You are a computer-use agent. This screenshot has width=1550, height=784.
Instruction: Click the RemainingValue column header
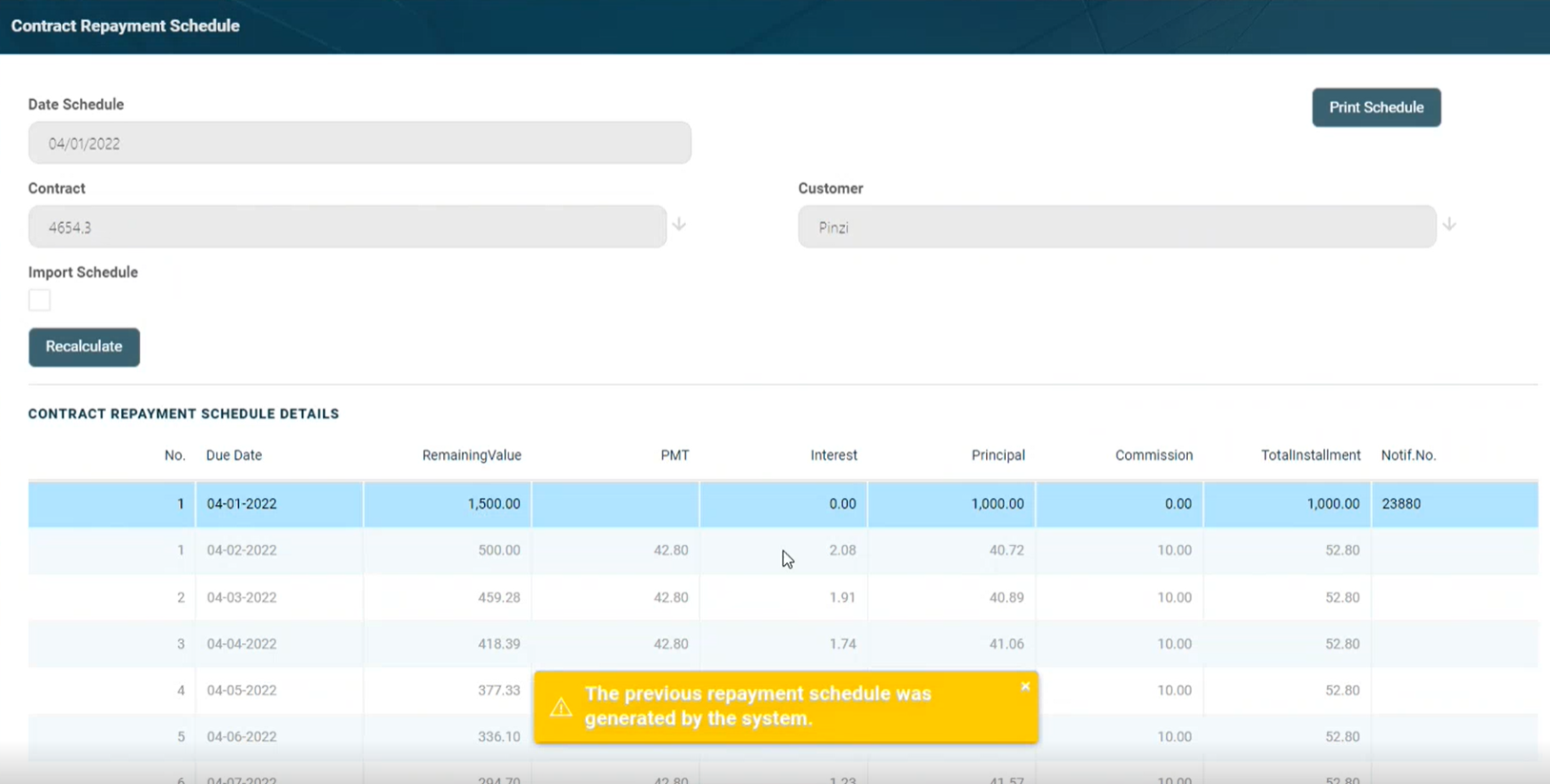(472, 455)
